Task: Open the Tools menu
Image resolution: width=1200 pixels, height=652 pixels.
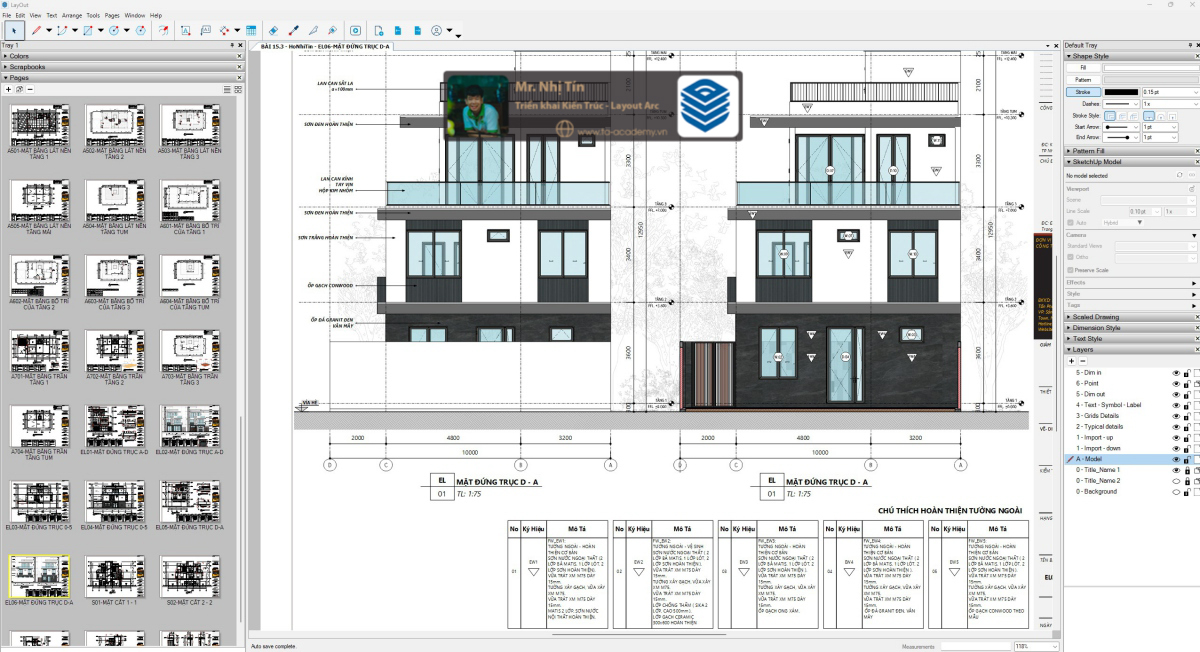Action: [x=93, y=16]
